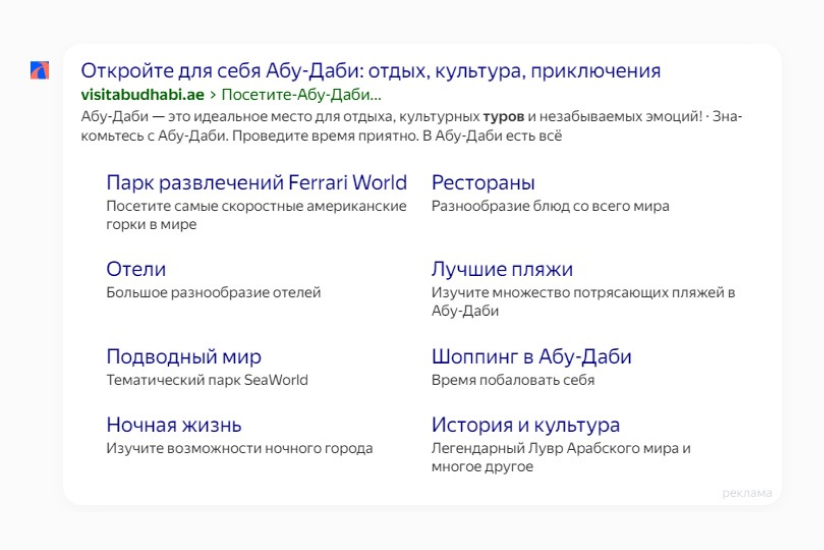Open the 'Парк развлечений Ferrari World' sitelink

256,183
